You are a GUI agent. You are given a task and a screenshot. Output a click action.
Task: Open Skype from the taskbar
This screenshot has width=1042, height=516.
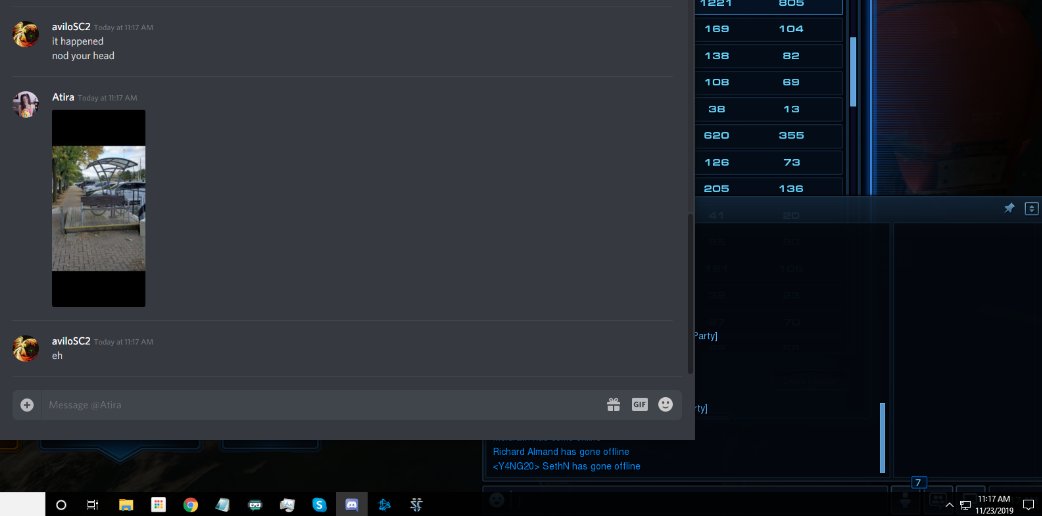point(320,505)
